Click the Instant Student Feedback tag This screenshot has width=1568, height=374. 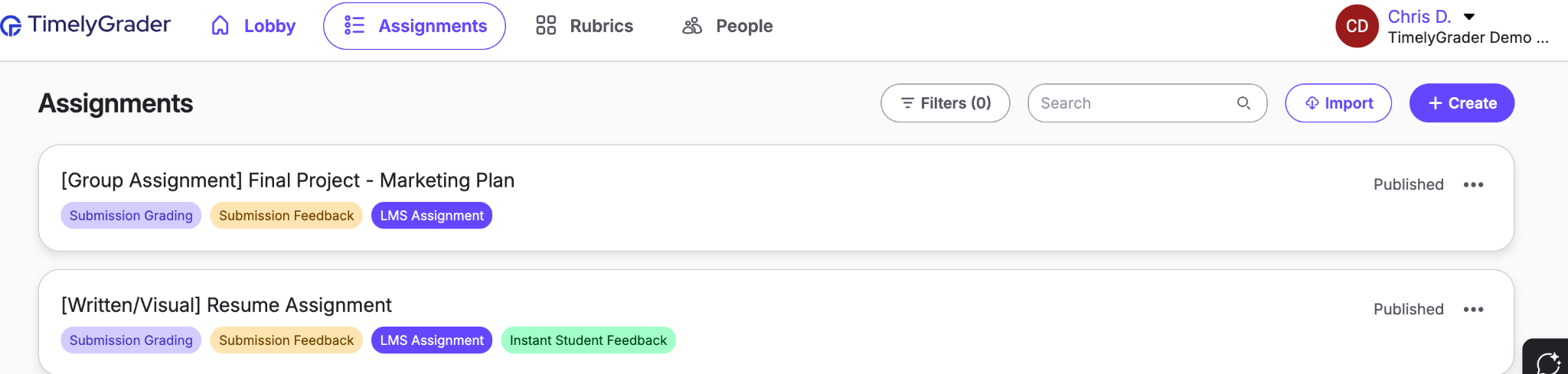tap(588, 340)
